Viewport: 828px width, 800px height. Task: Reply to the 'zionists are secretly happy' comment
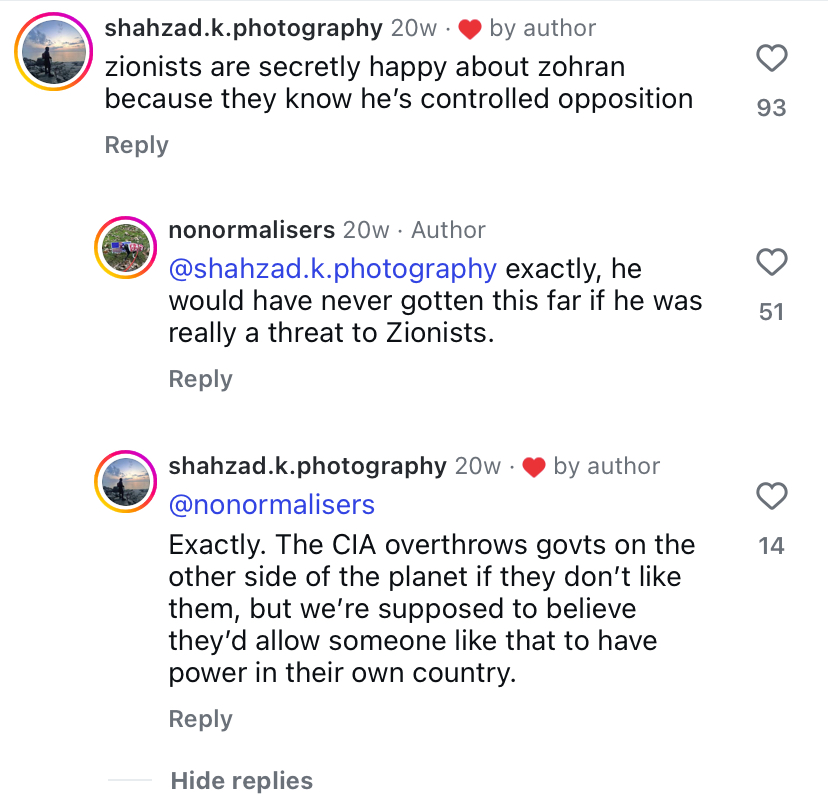coord(136,145)
